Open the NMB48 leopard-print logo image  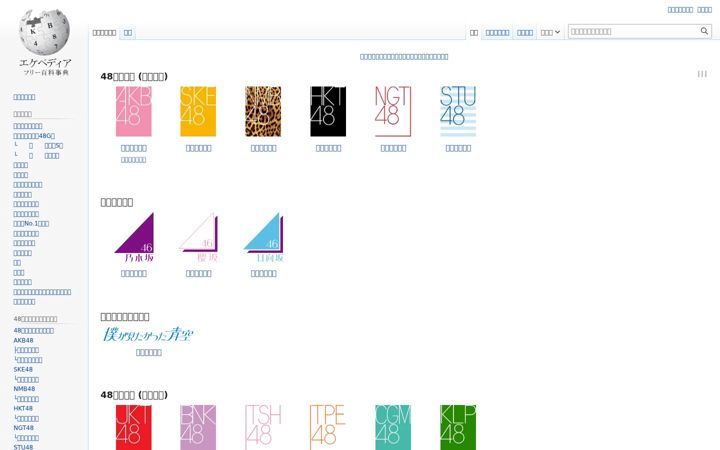[263, 111]
